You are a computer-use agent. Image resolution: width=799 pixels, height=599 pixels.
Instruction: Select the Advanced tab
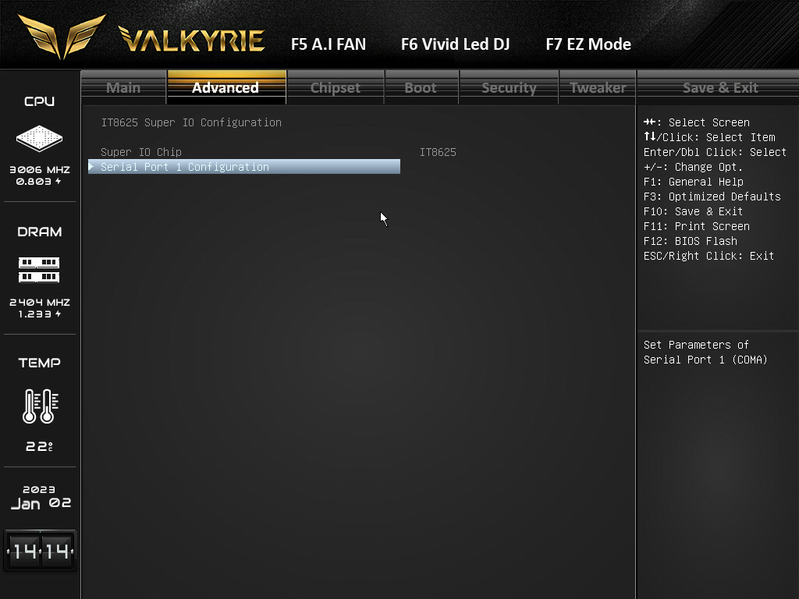pos(226,88)
